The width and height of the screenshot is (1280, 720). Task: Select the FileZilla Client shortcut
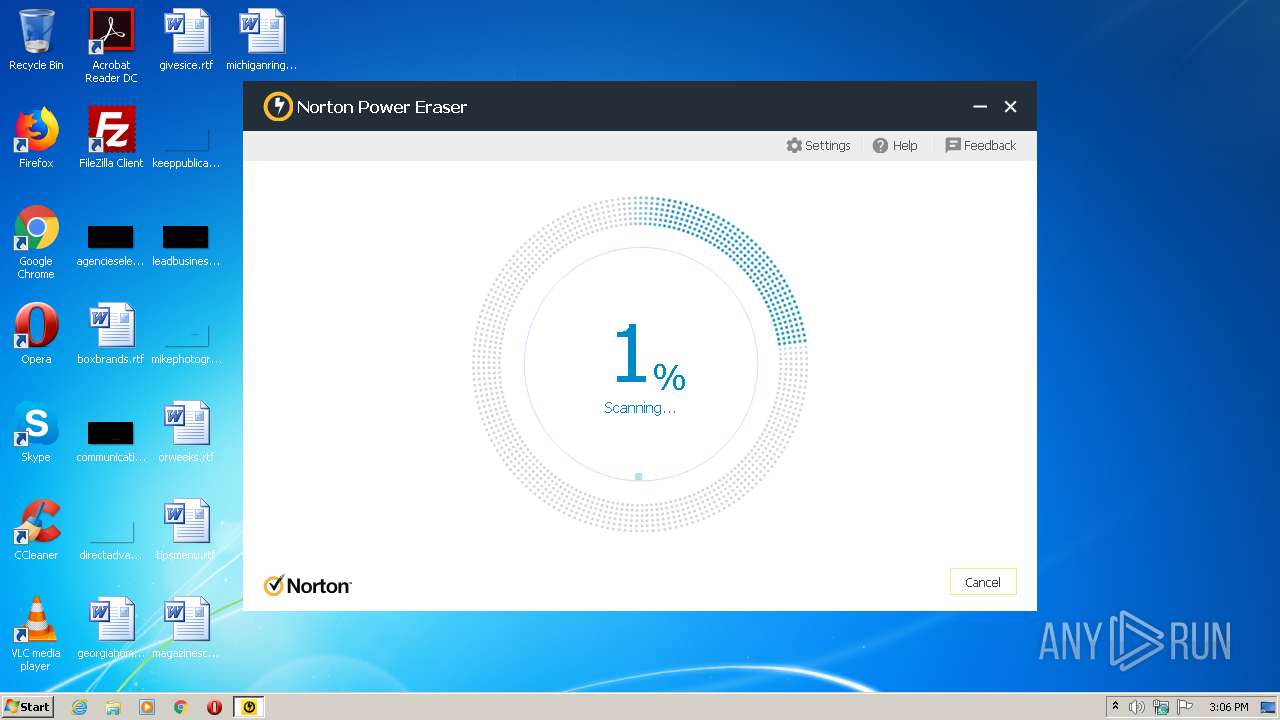pos(111,138)
